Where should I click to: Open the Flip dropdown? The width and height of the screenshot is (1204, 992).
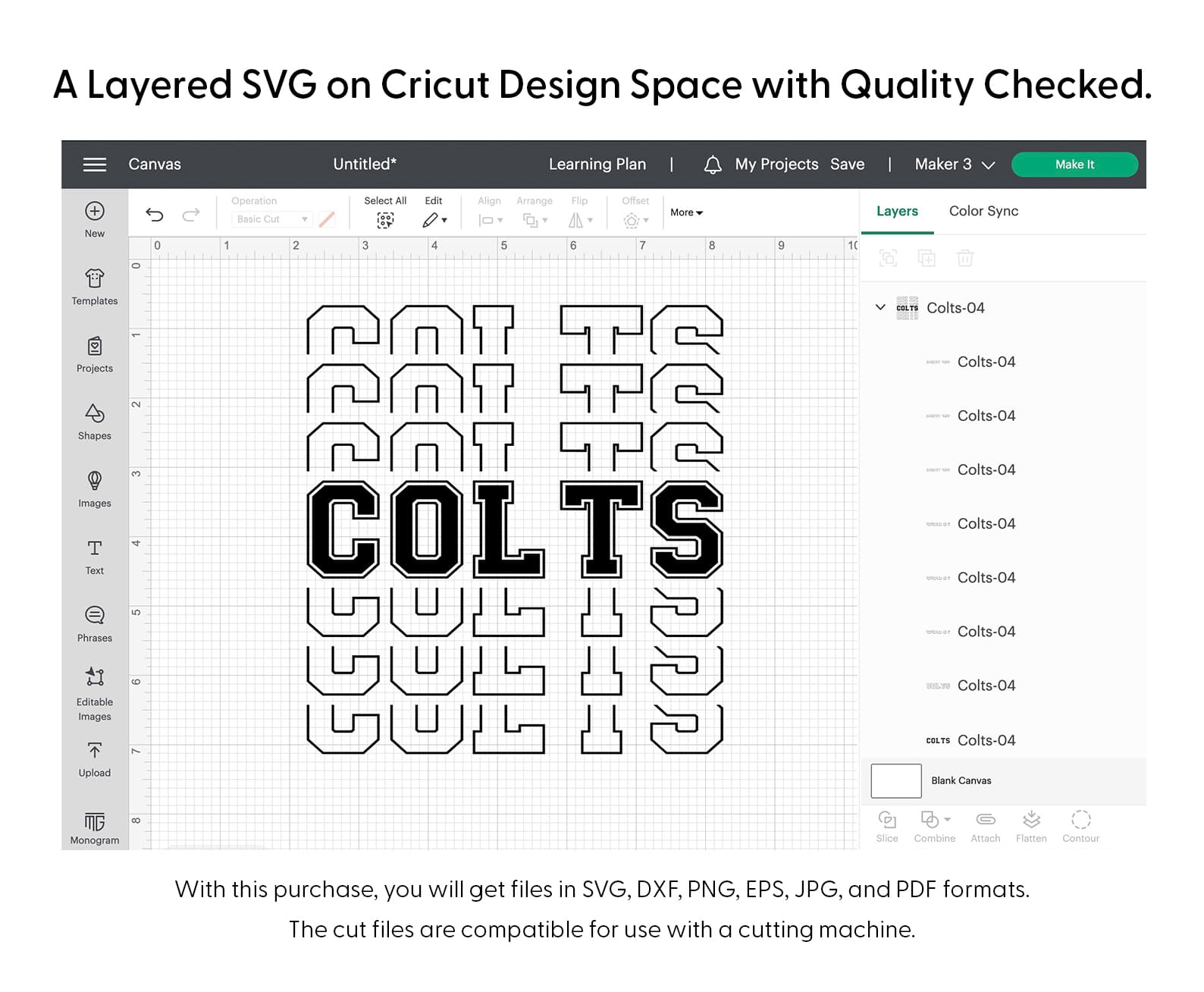tap(581, 220)
